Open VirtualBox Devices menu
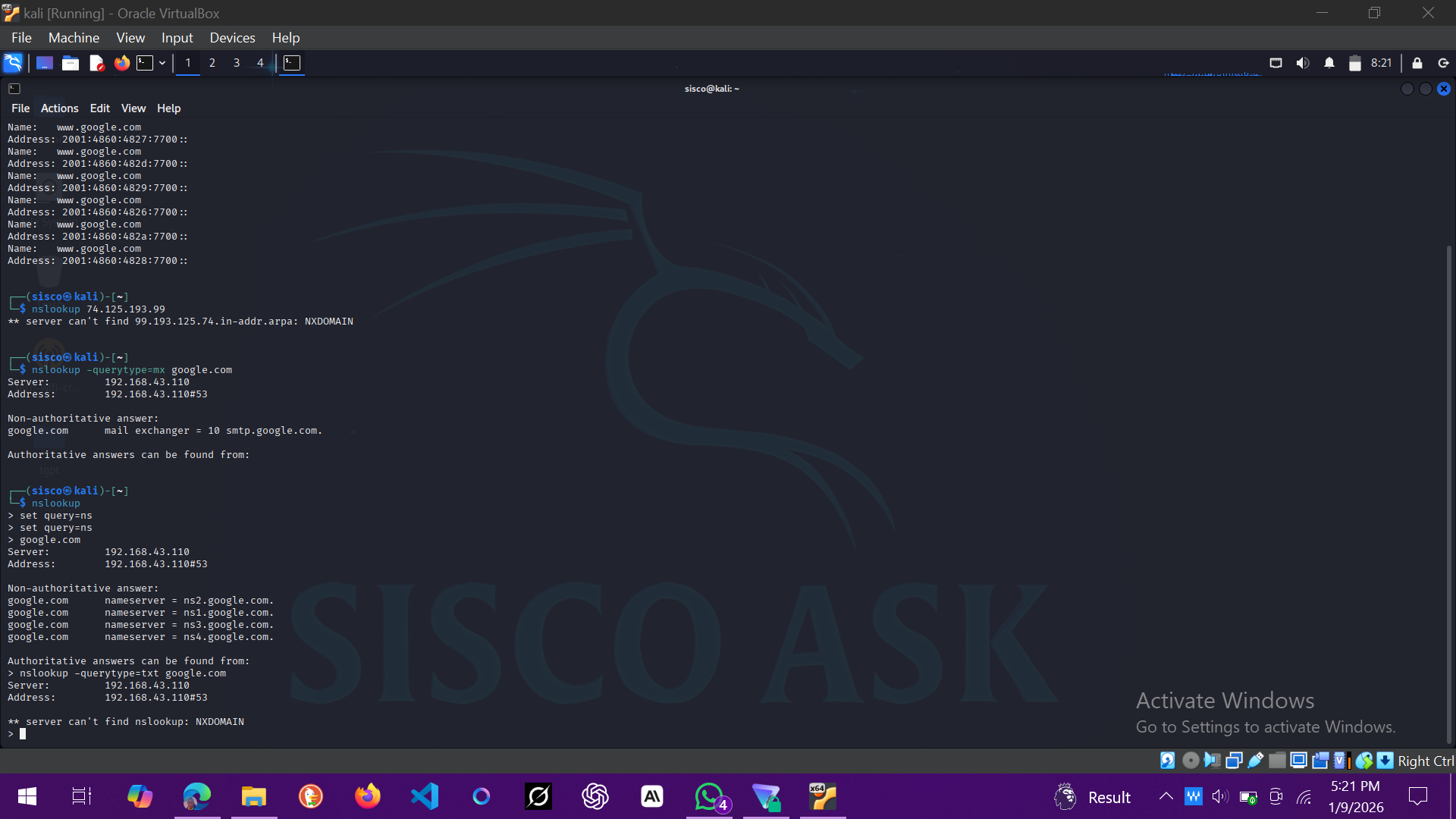 [232, 38]
